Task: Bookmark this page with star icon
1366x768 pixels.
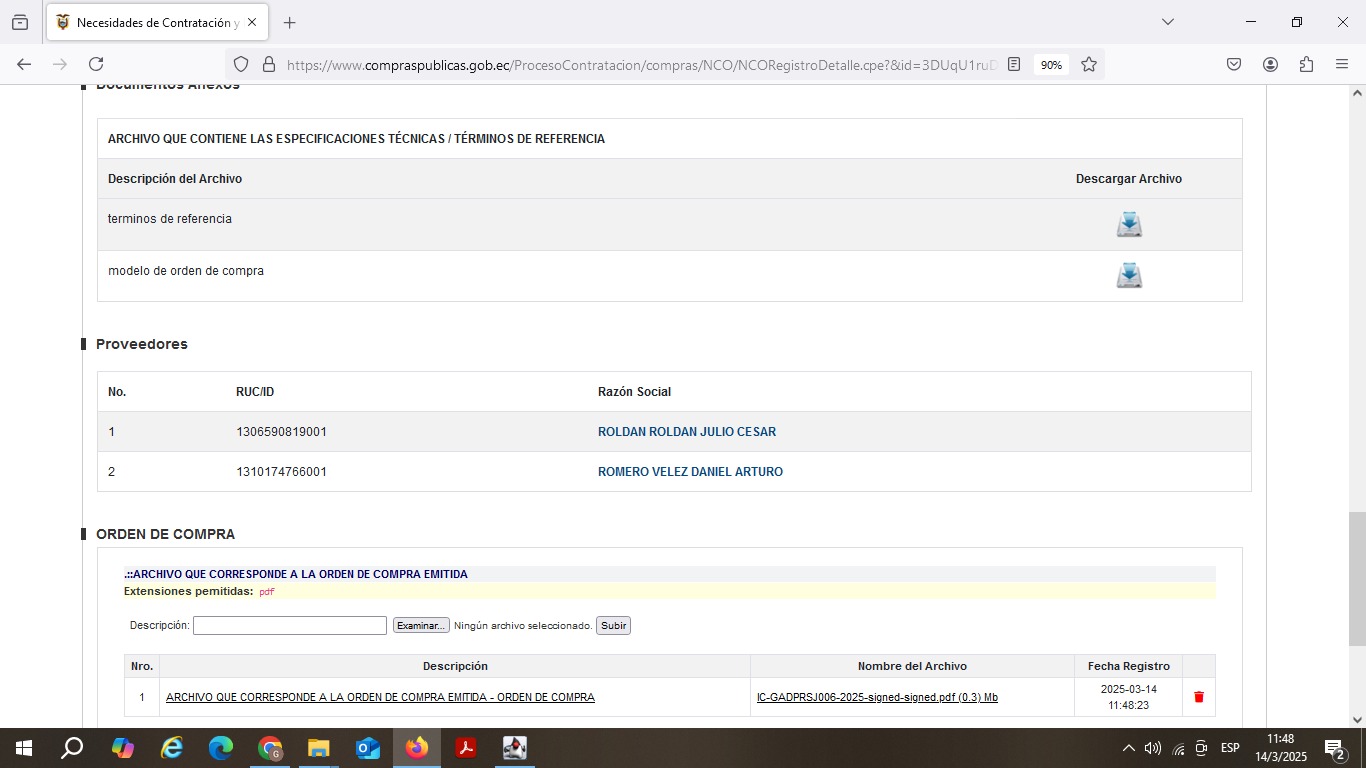Action: click(1089, 64)
